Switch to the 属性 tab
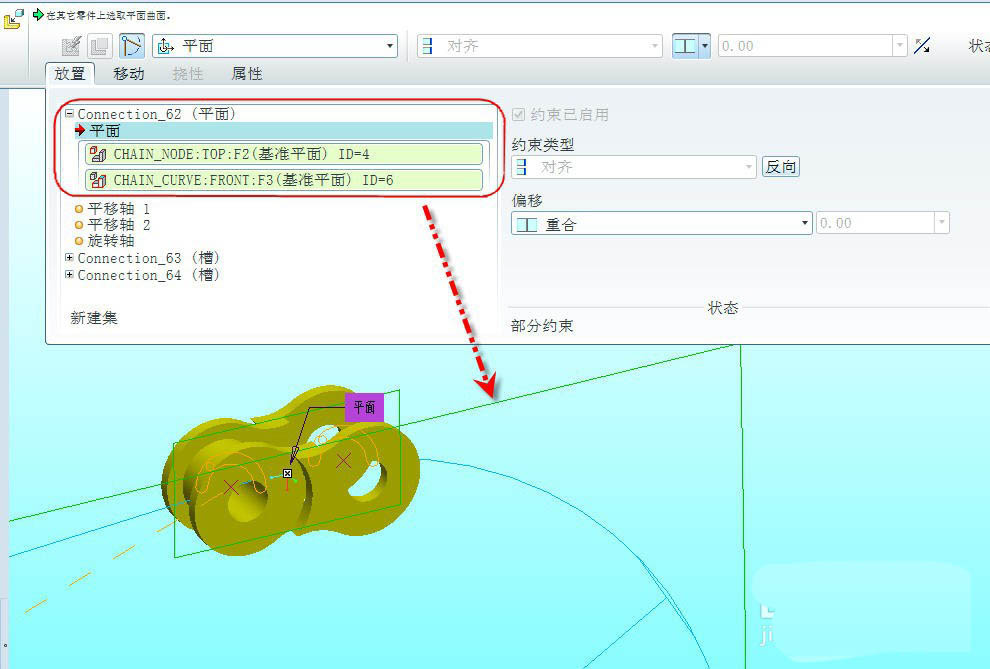Viewport: 990px width, 669px height. tap(247, 74)
